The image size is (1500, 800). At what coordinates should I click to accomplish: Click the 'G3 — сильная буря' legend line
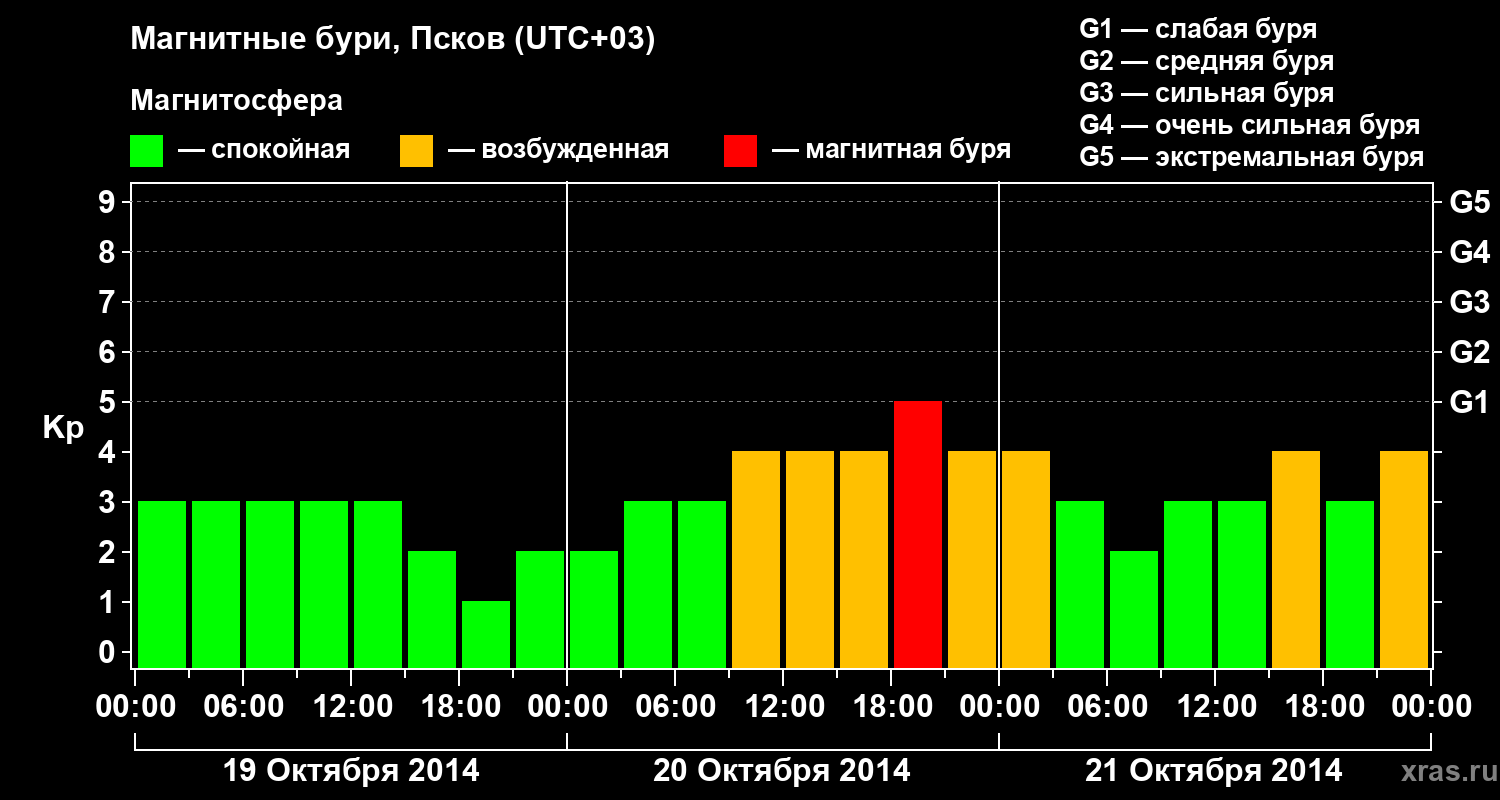tap(1206, 93)
